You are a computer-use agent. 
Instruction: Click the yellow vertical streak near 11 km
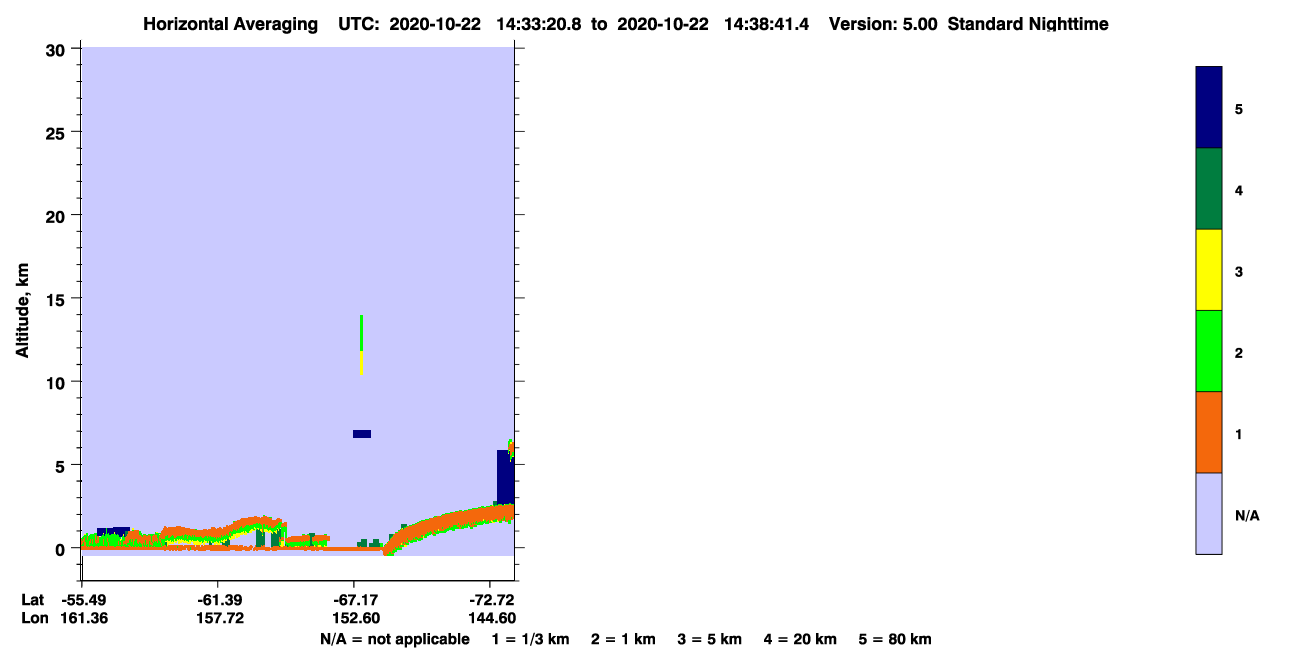pyautogui.click(x=361, y=363)
